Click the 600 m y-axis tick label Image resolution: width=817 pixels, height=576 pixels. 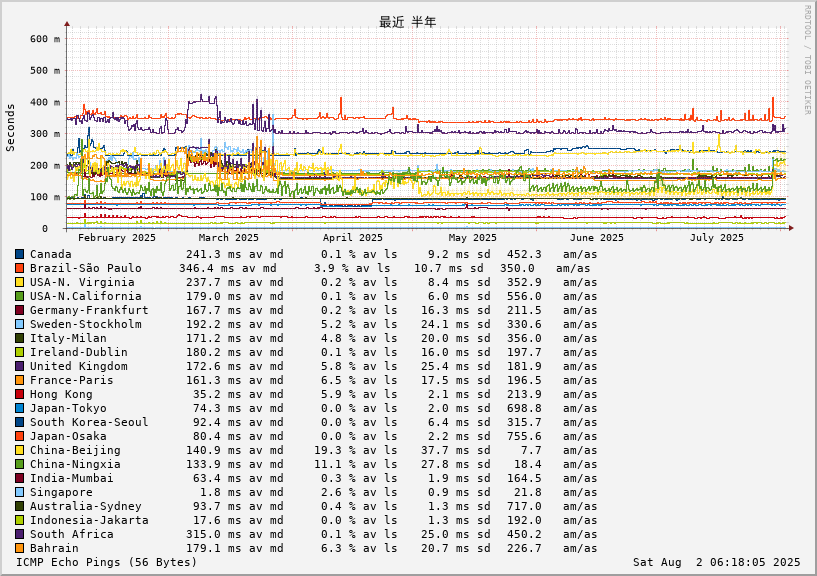pyautogui.click(x=45, y=39)
